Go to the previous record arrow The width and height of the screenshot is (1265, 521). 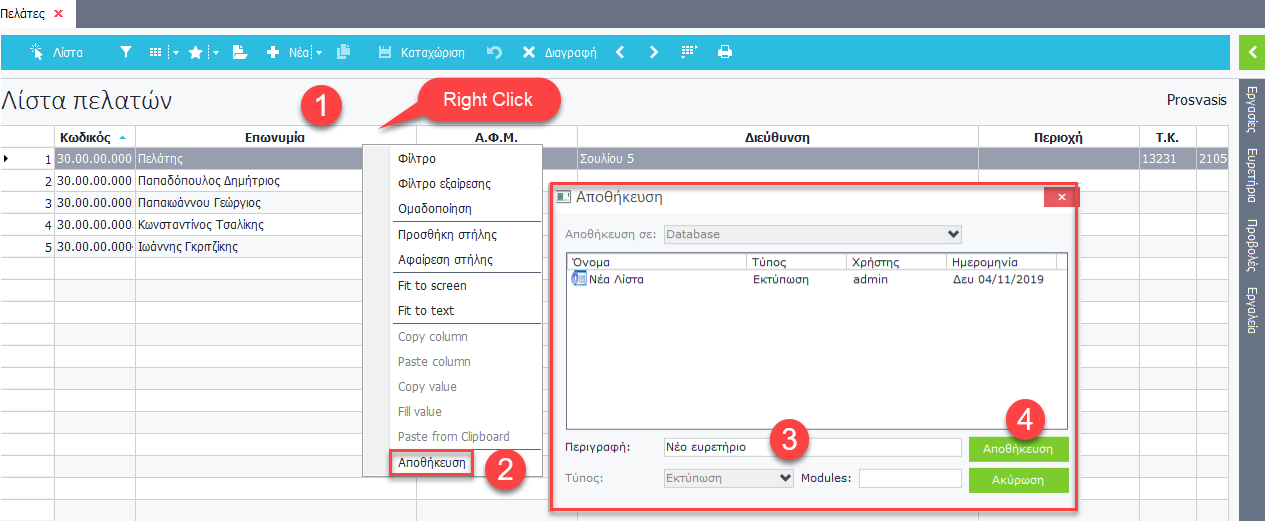620,52
